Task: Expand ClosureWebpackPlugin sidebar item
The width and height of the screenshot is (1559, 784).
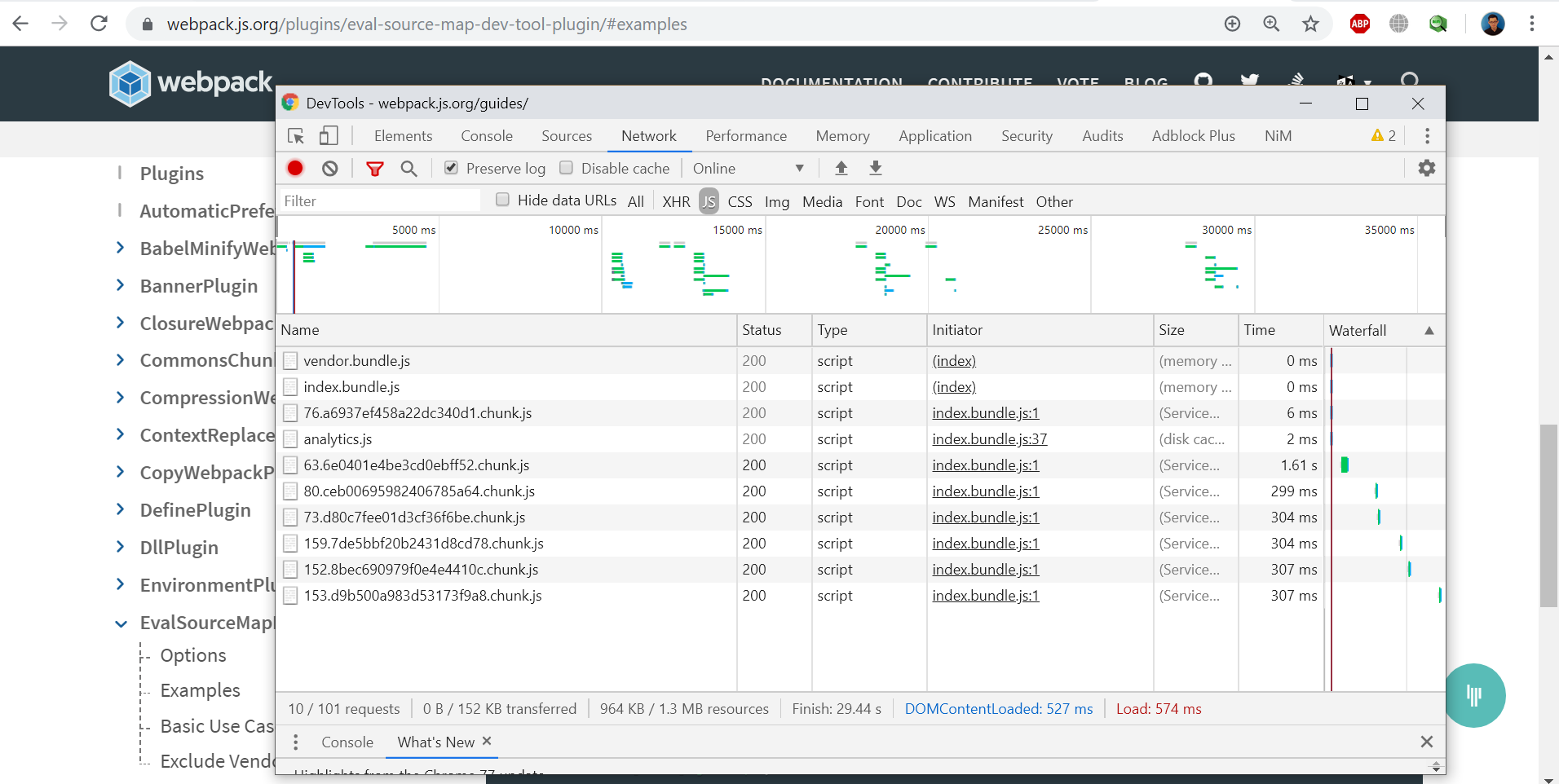Action: (121, 323)
